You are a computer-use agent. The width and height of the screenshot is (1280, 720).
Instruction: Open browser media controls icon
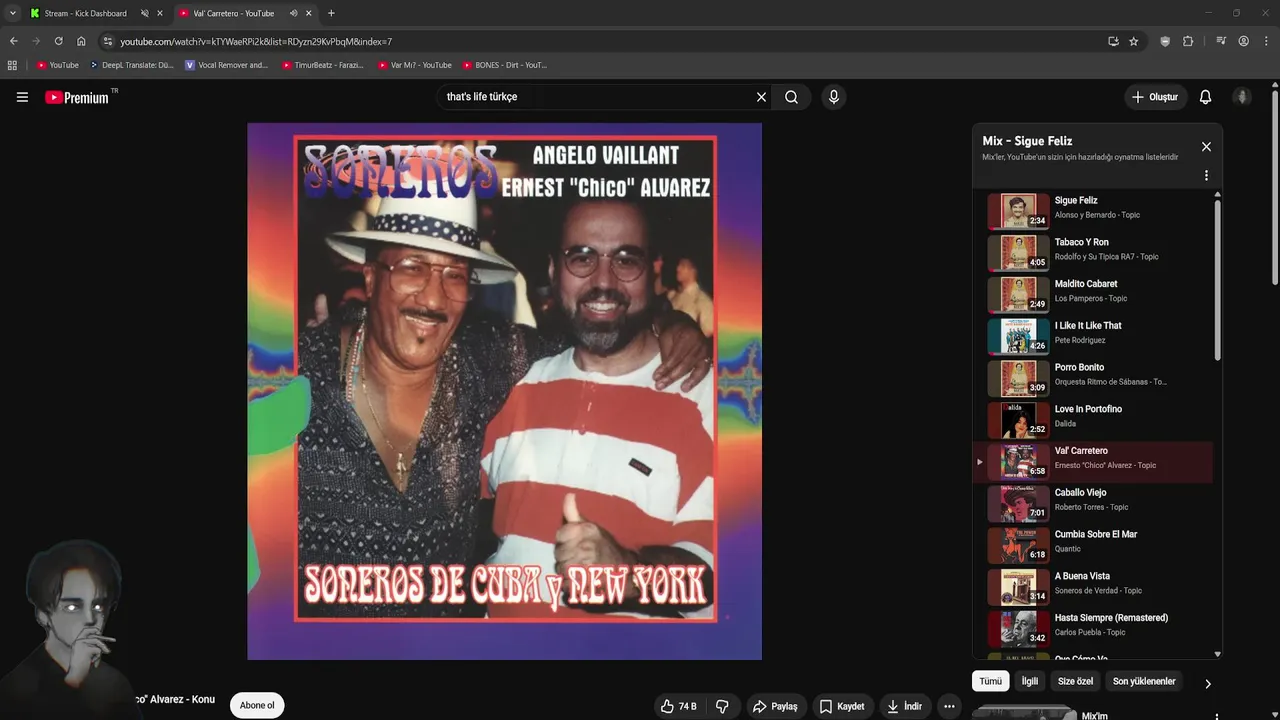coord(1221,41)
